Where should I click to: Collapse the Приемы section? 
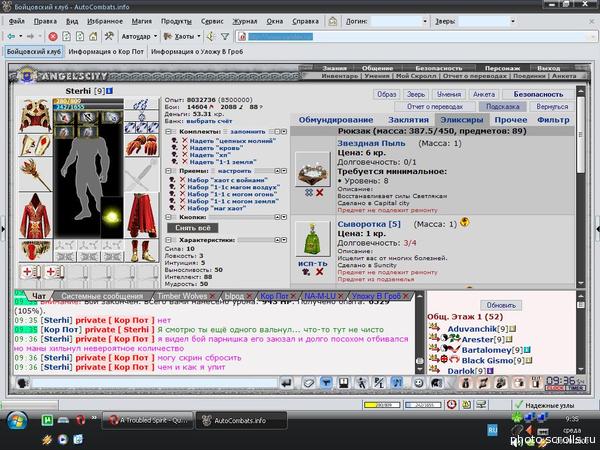(169, 171)
